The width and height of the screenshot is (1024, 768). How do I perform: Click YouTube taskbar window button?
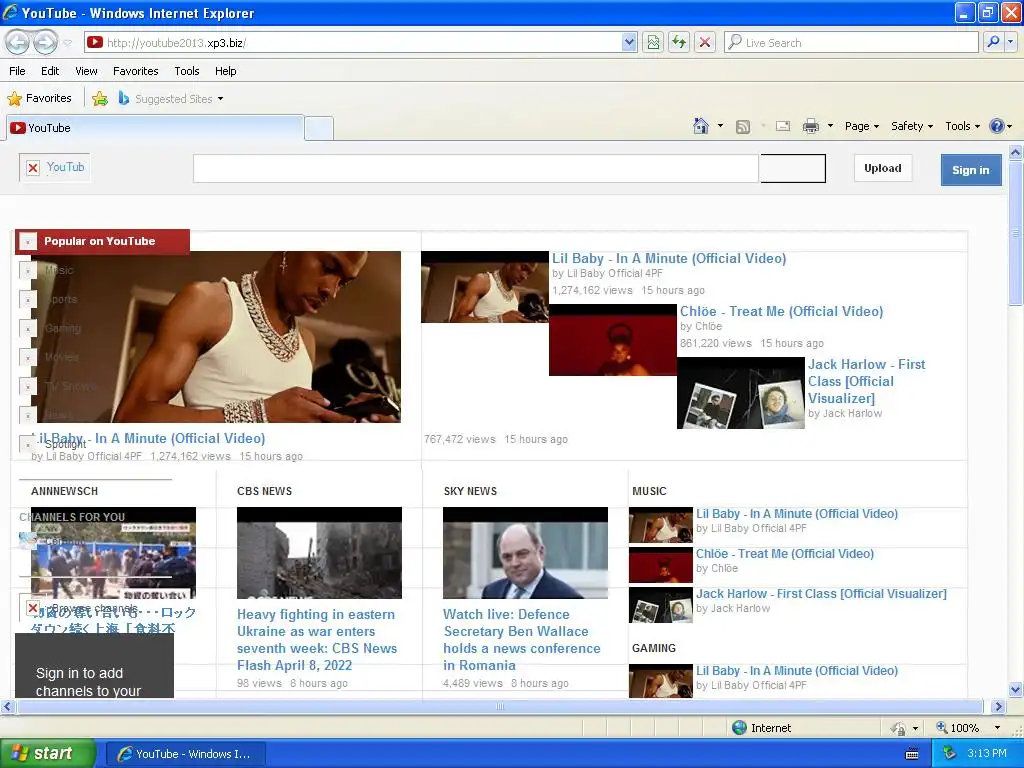(x=185, y=754)
